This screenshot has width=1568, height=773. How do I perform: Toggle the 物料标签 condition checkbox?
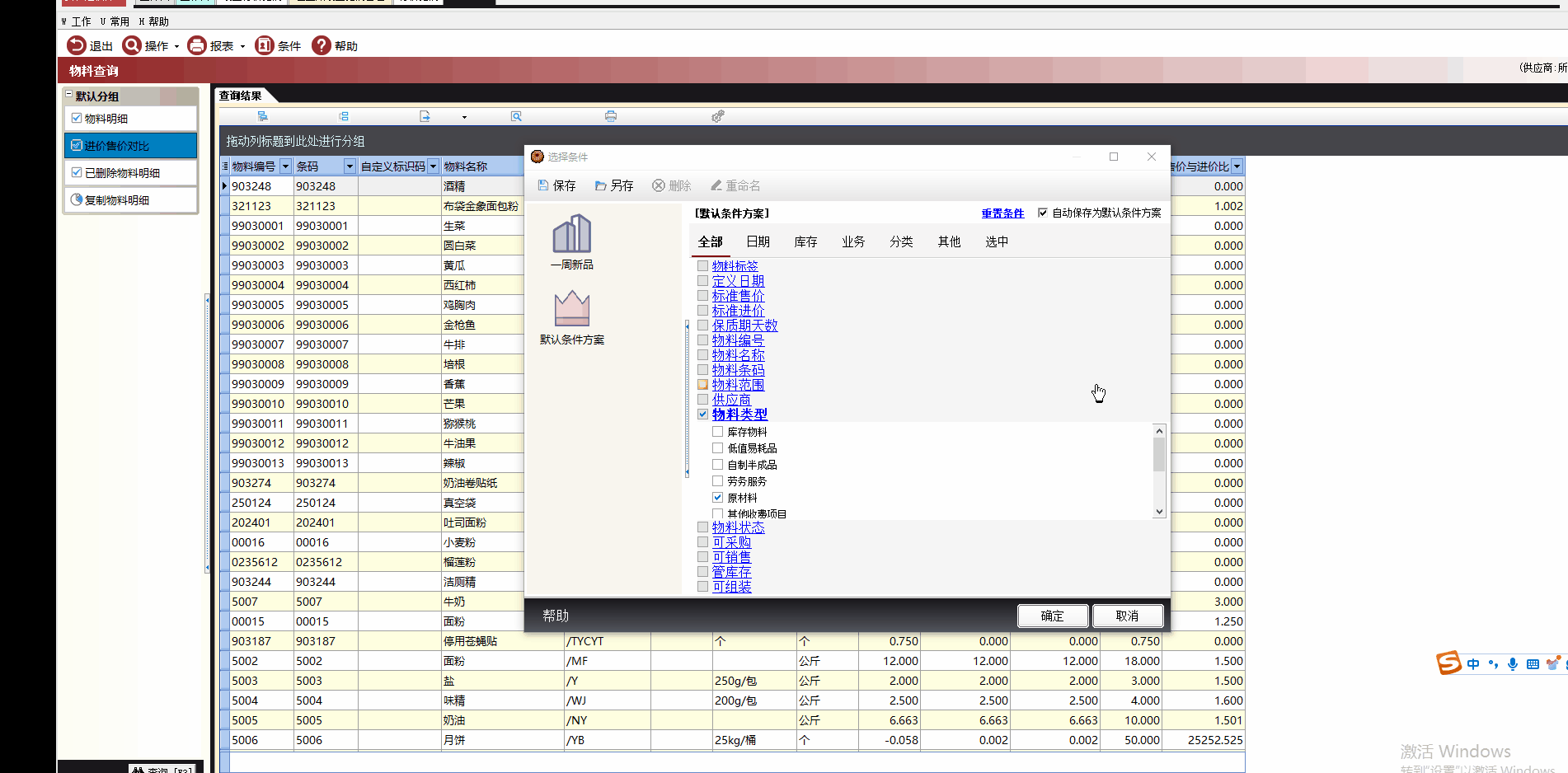(702, 265)
